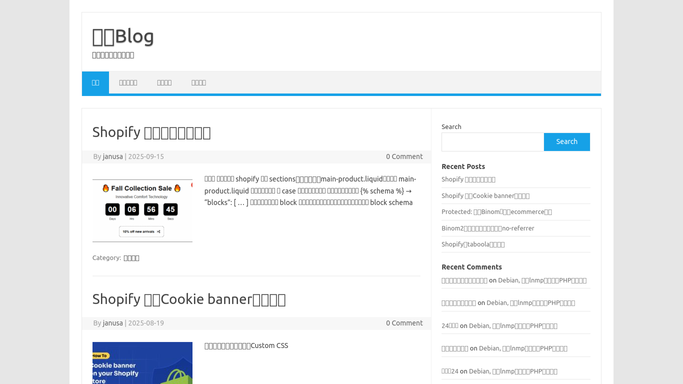The width and height of the screenshot is (683, 384).
Task: Focus the sidebar search input field
Action: tap(493, 142)
